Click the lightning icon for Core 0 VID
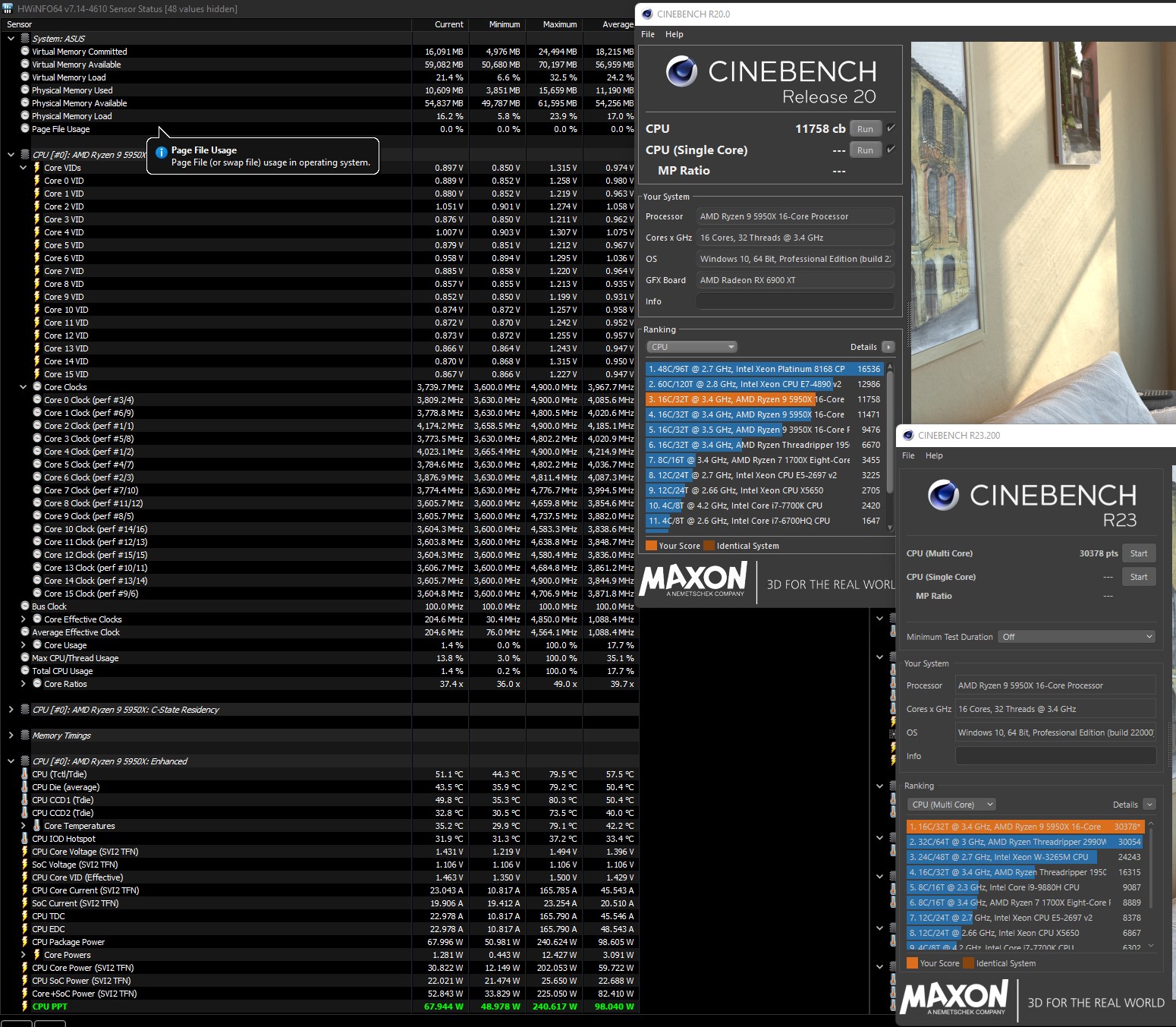This screenshot has height=1027, width=1176. [x=37, y=181]
